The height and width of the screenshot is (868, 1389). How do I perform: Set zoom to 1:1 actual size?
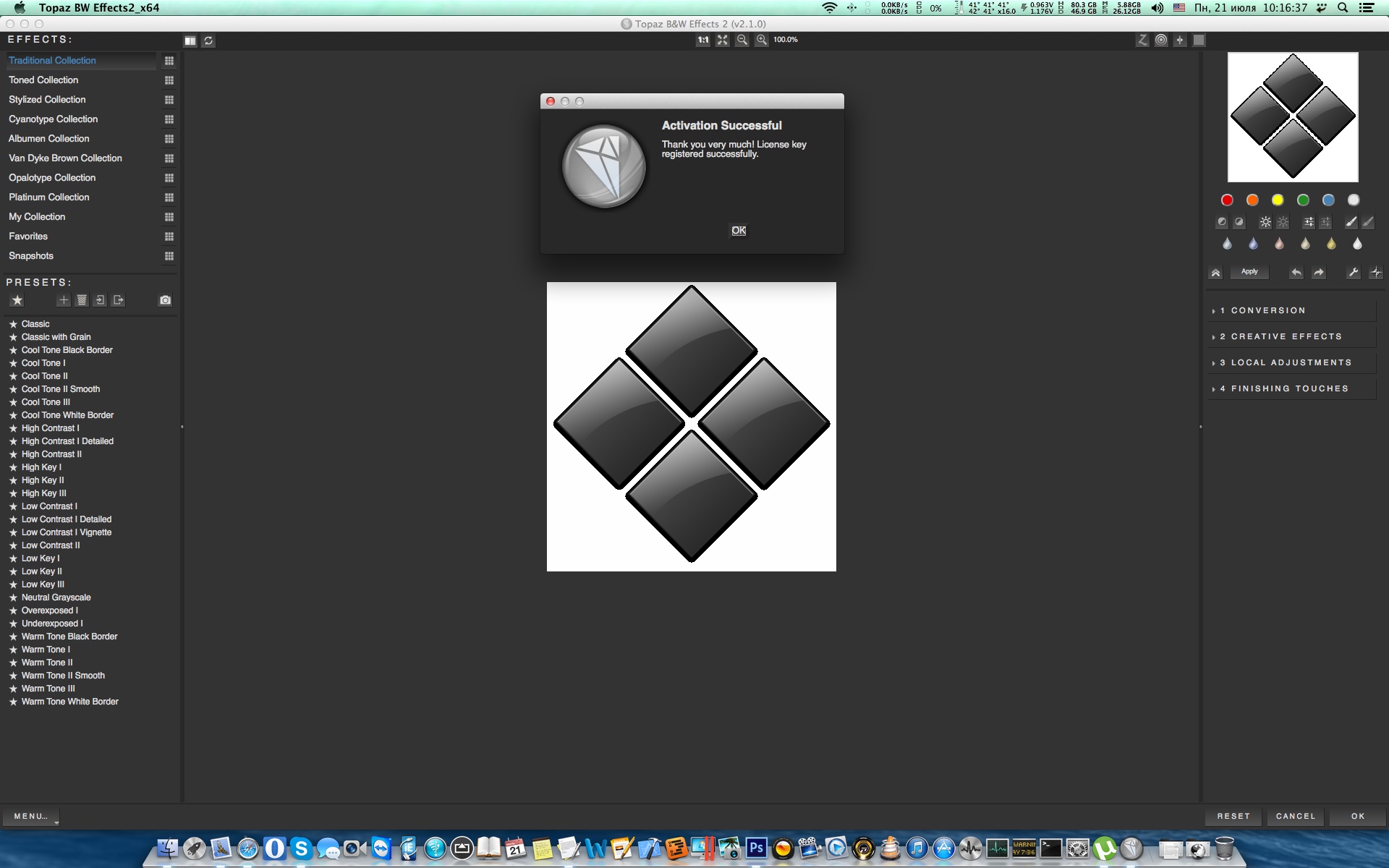(703, 40)
